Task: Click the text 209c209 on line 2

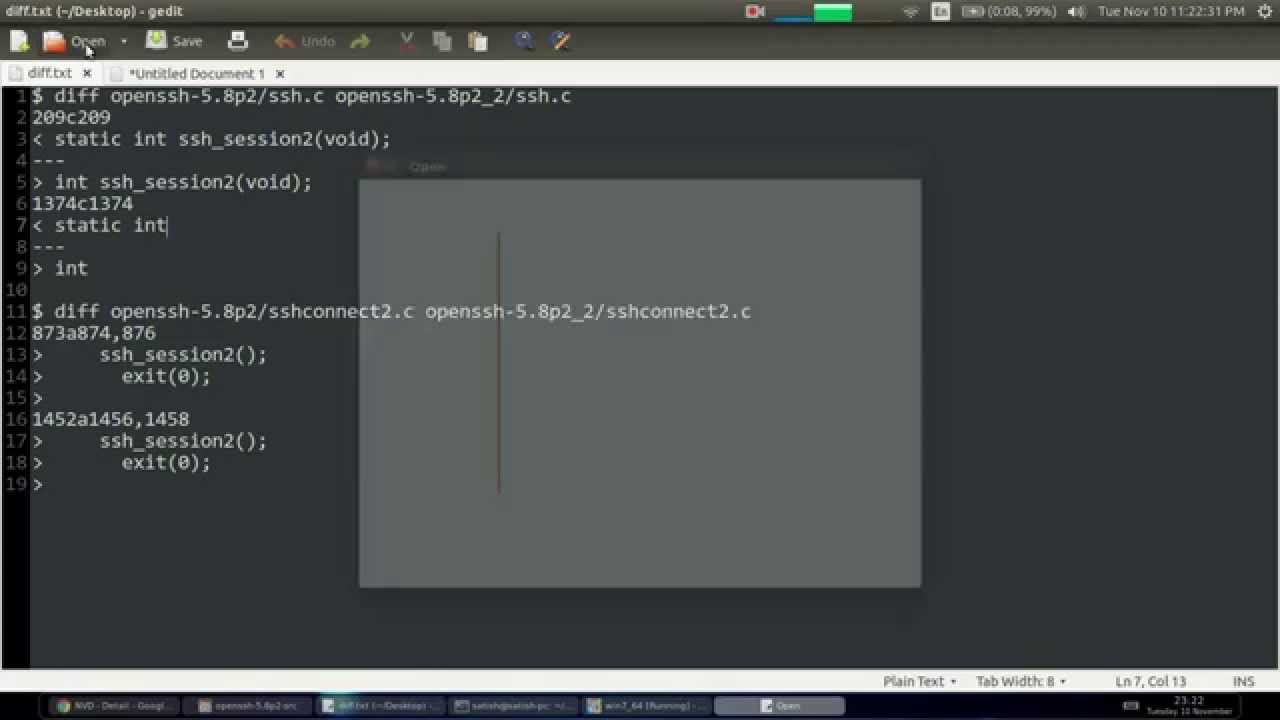Action: (71, 117)
